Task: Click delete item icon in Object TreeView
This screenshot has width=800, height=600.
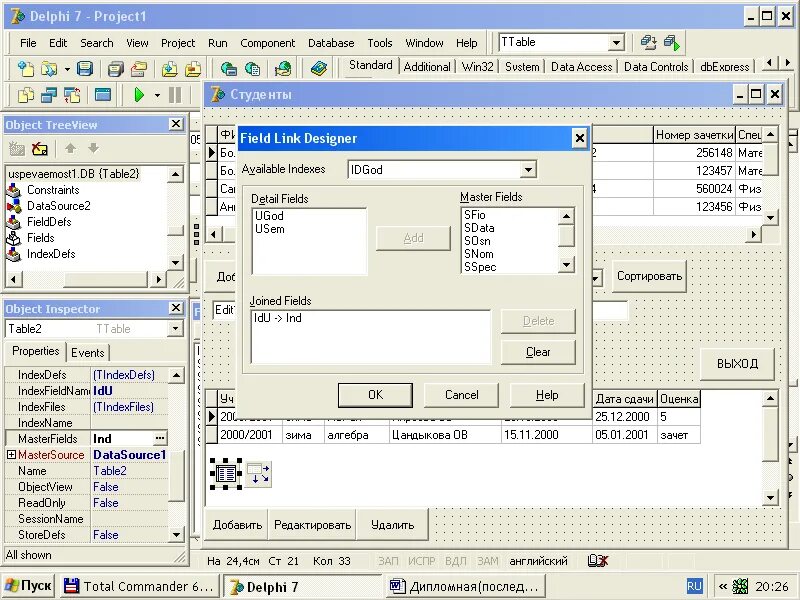Action: pos(40,149)
